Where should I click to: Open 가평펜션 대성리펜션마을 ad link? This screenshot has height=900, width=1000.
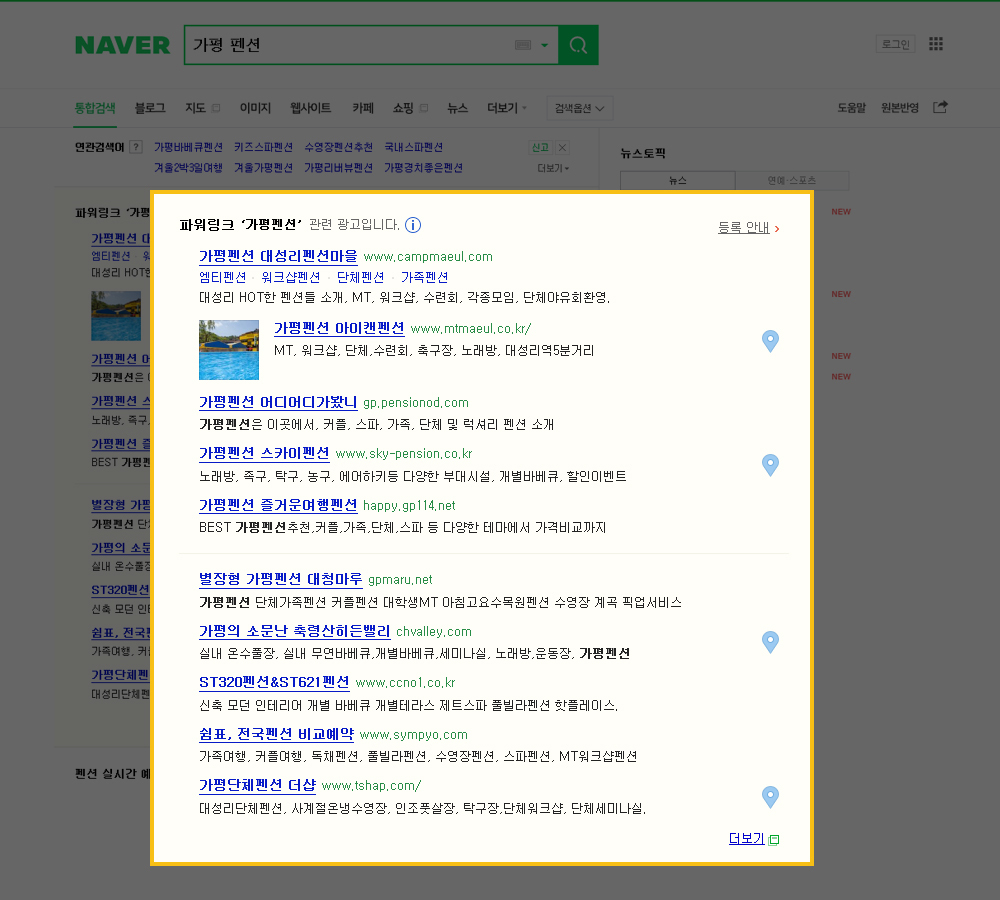click(278, 256)
